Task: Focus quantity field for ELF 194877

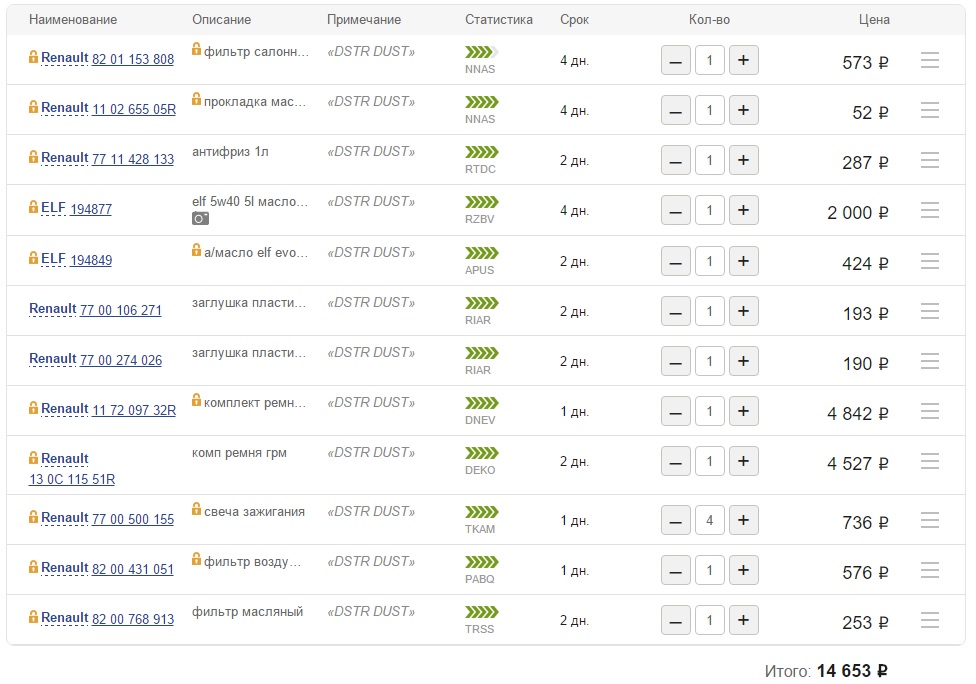Action: (x=710, y=210)
